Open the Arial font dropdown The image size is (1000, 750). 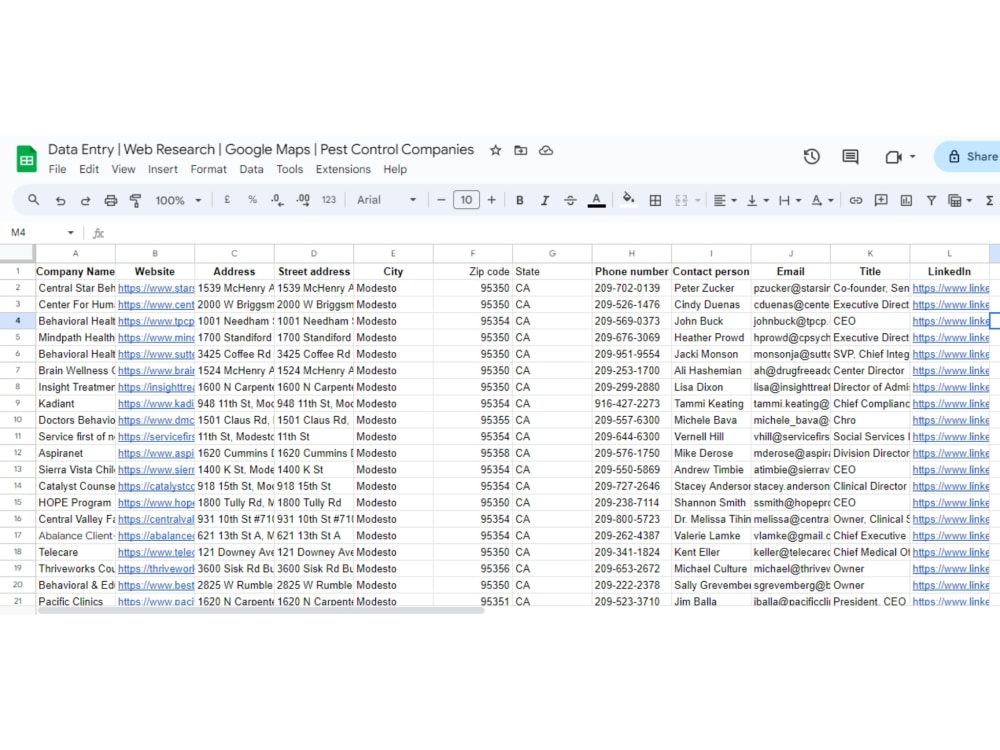tap(386, 200)
